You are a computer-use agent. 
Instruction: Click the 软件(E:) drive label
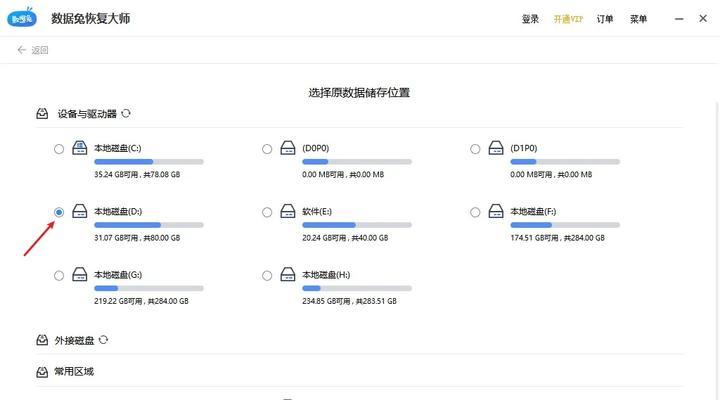coord(317,212)
